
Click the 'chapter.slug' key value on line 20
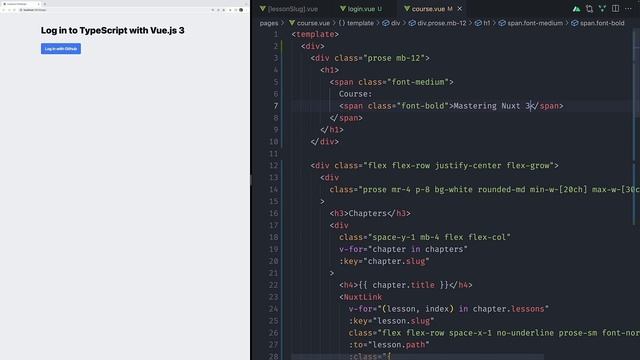[396, 261]
